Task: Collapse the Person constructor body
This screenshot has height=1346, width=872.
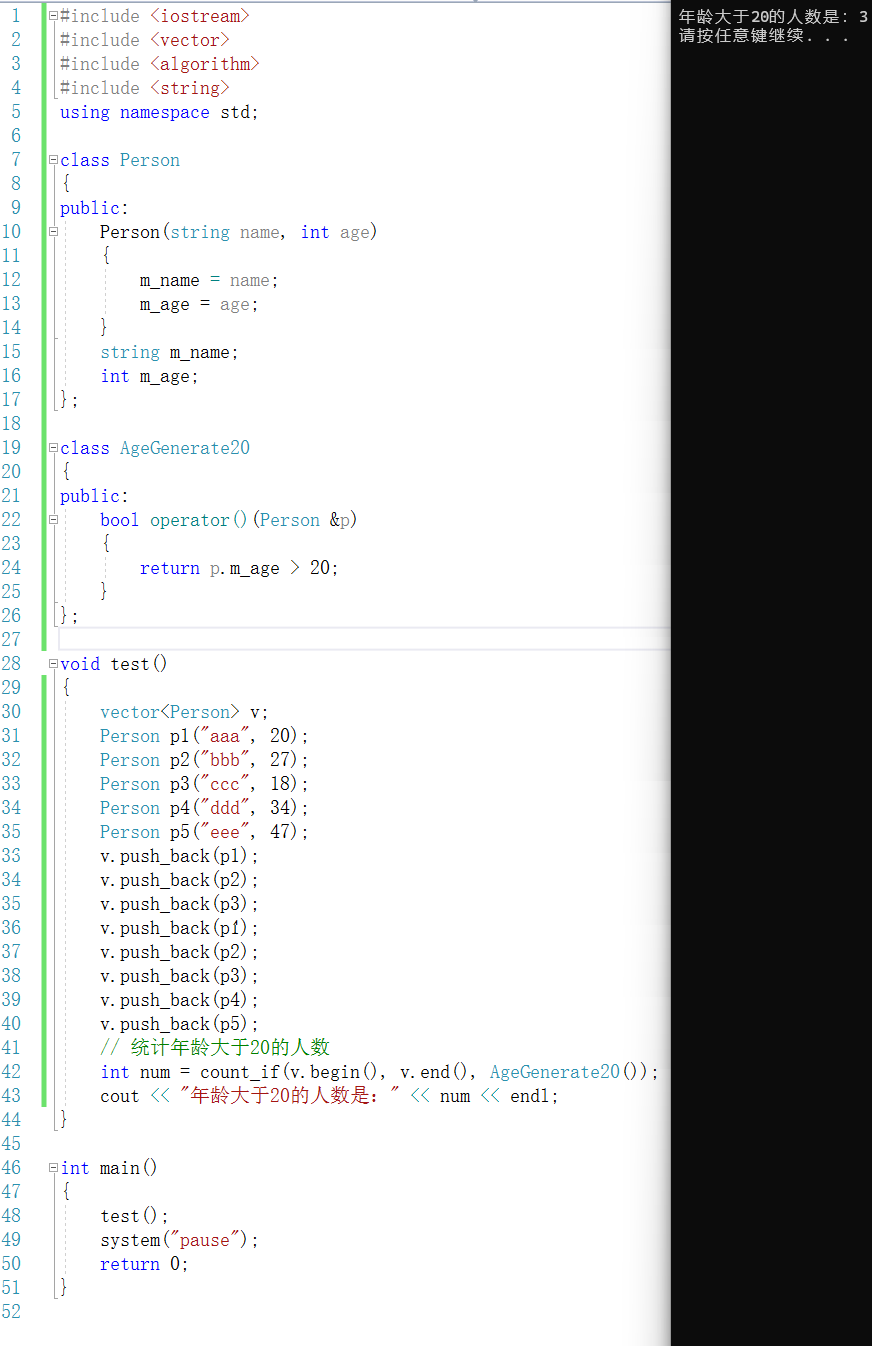Action: tap(53, 232)
